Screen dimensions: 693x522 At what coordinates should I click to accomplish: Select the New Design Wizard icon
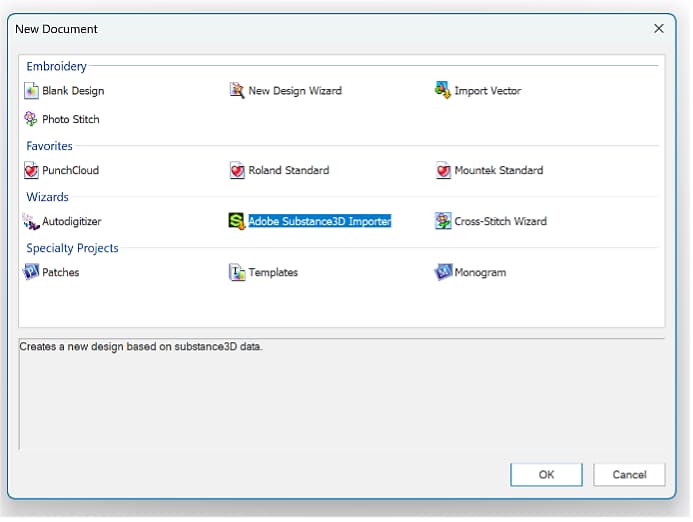click(x=237, y=91)
